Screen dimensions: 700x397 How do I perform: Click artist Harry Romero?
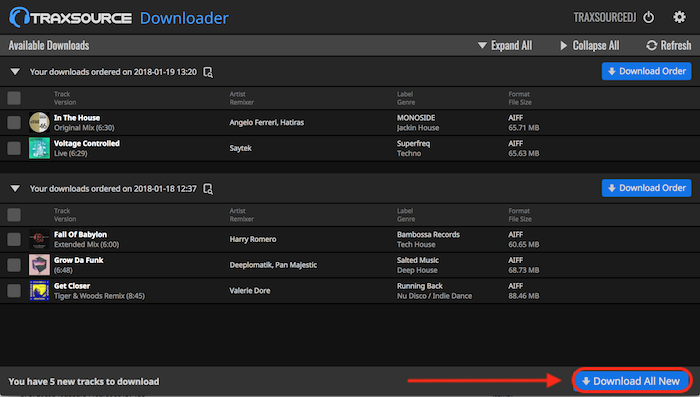(253, 239)
